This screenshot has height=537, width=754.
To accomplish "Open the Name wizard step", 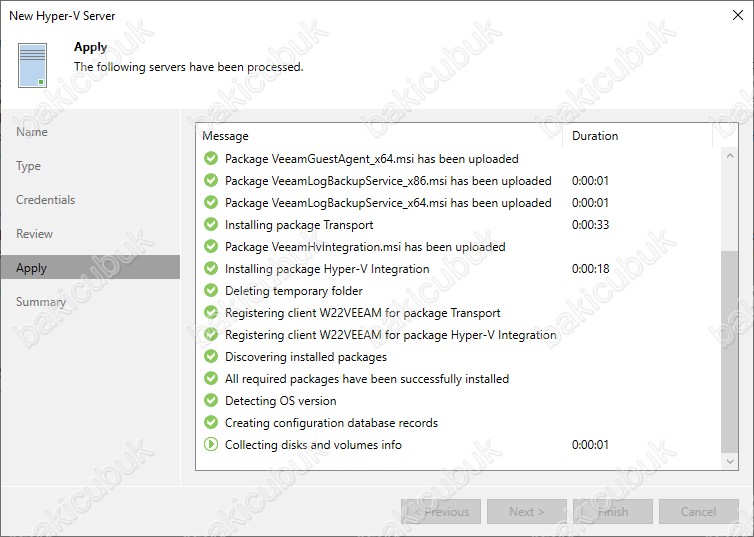I will coord(90,132).
